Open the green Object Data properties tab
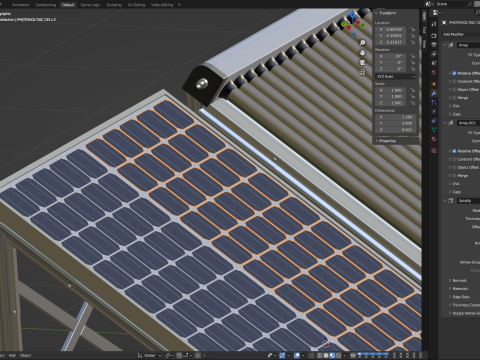The image size is (480, 360). point(434,130)
